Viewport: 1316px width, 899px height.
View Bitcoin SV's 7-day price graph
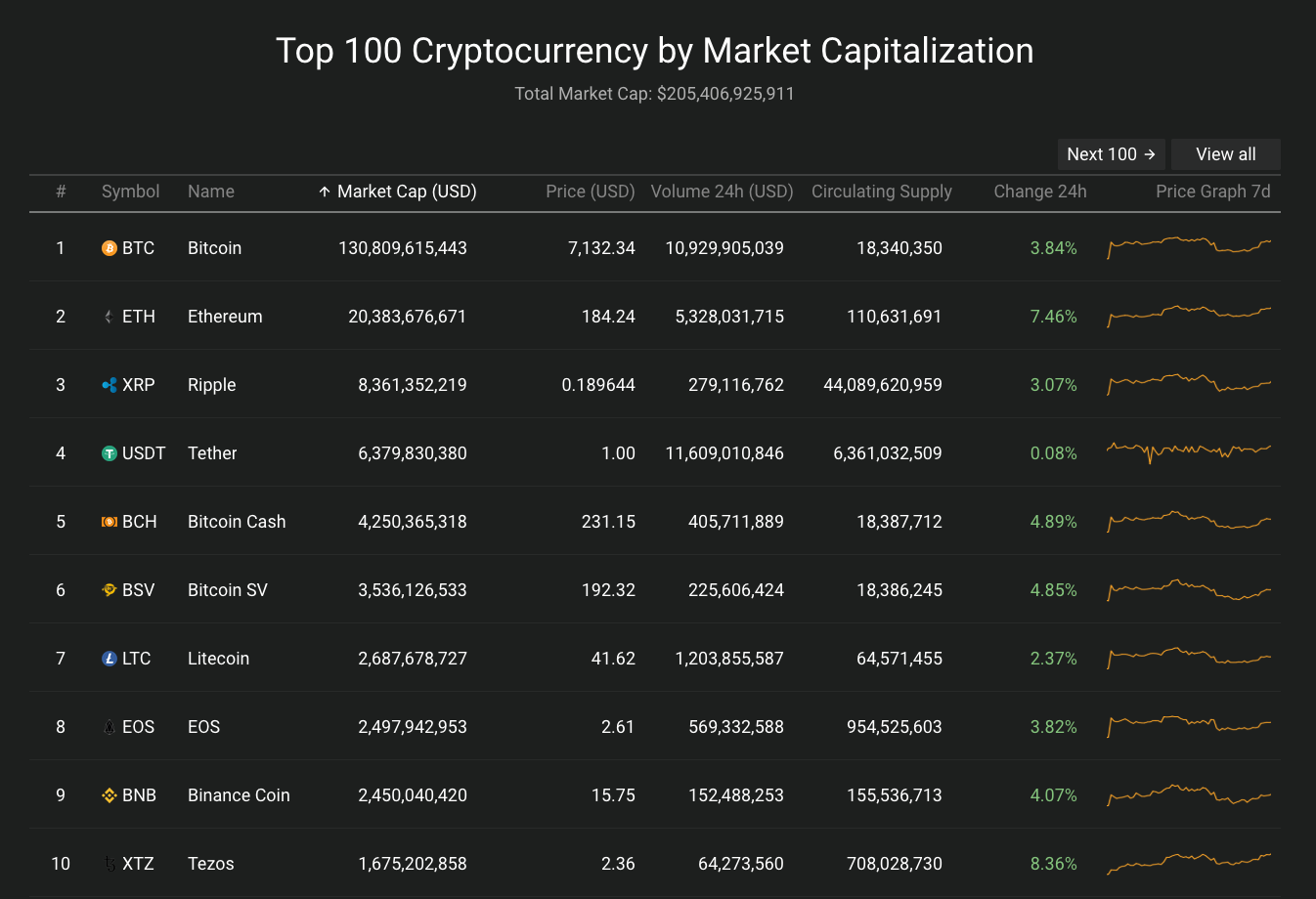coord(1189,589)
